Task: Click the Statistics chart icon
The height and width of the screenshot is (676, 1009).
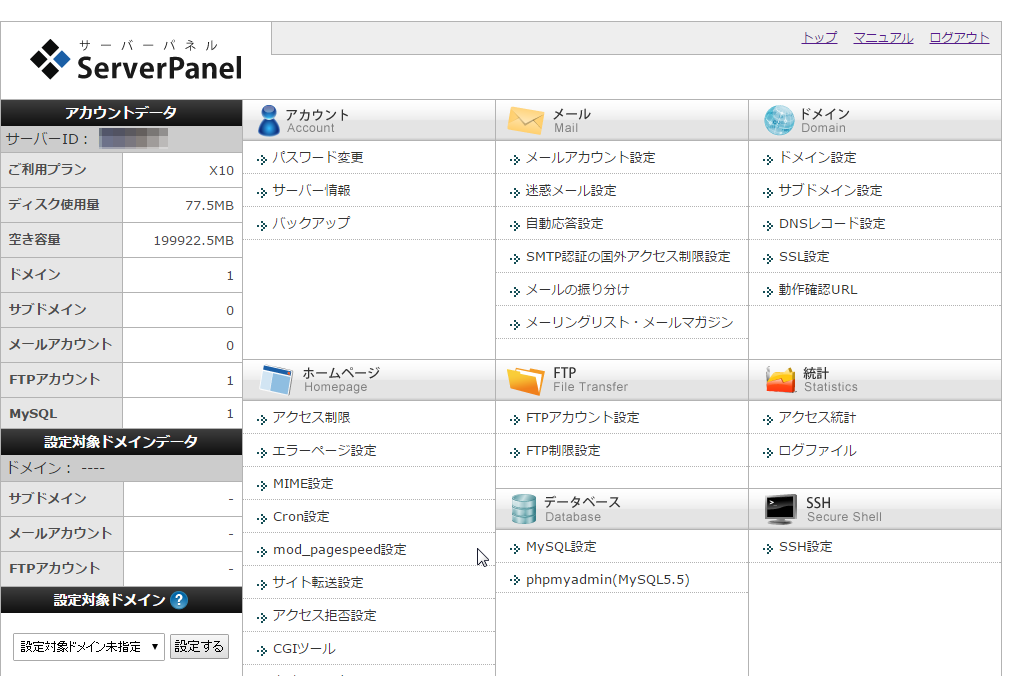Action: click(x=780, y=380)
